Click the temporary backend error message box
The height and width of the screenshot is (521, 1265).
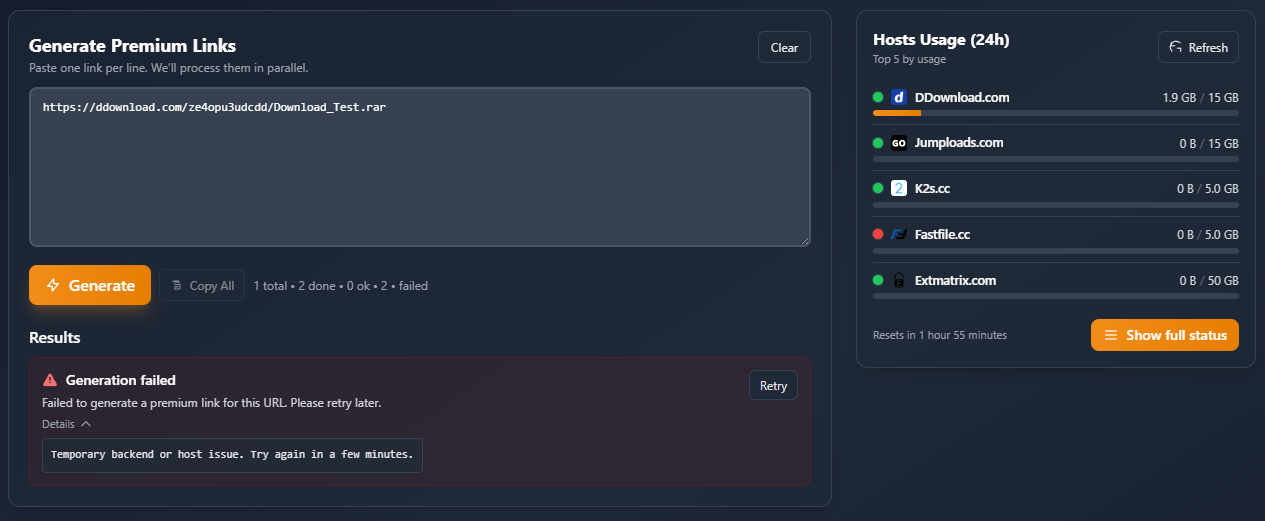(x=232, y=455)
